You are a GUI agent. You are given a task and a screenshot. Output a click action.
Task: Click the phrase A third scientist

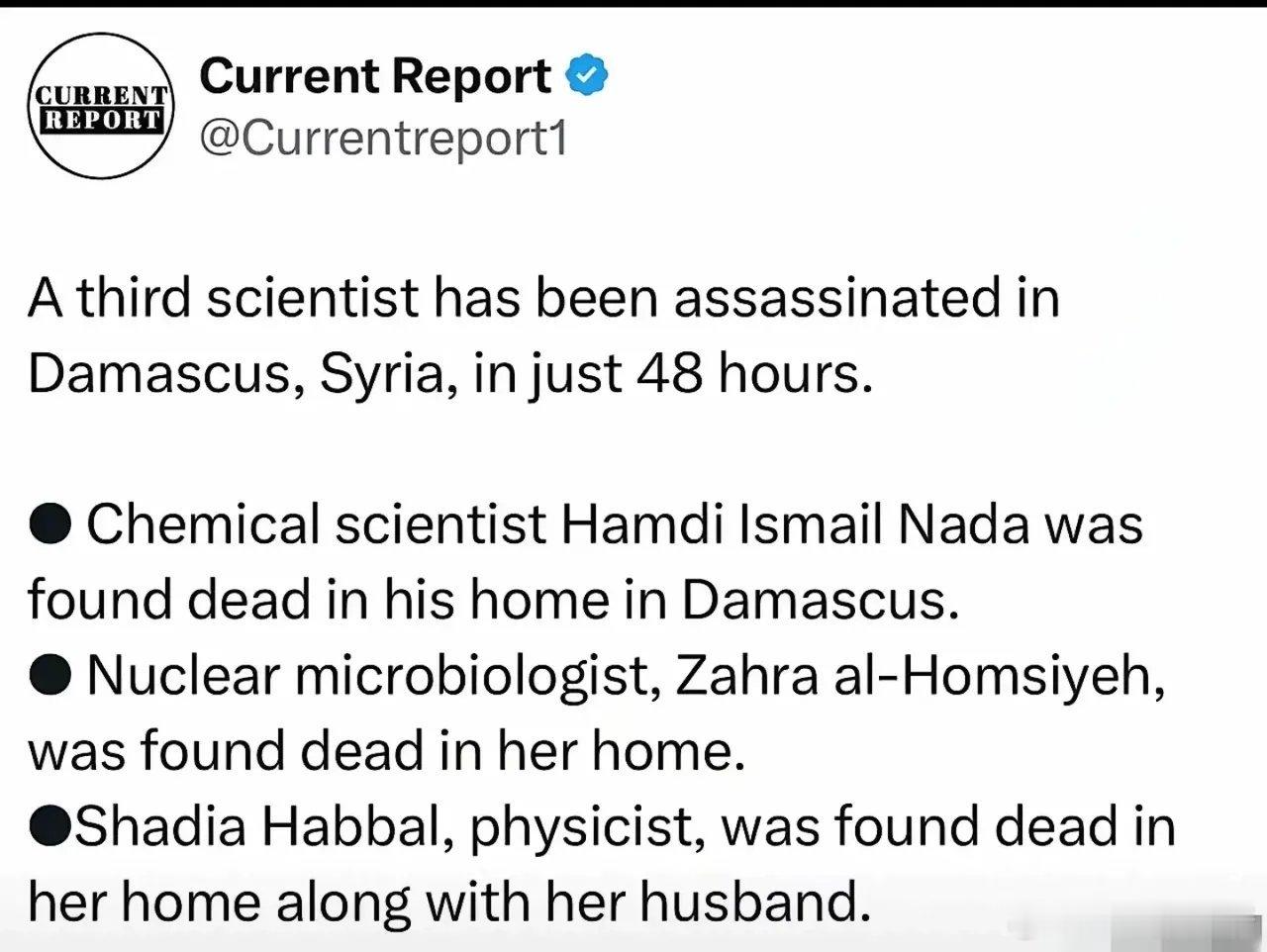tap(225, 297)
